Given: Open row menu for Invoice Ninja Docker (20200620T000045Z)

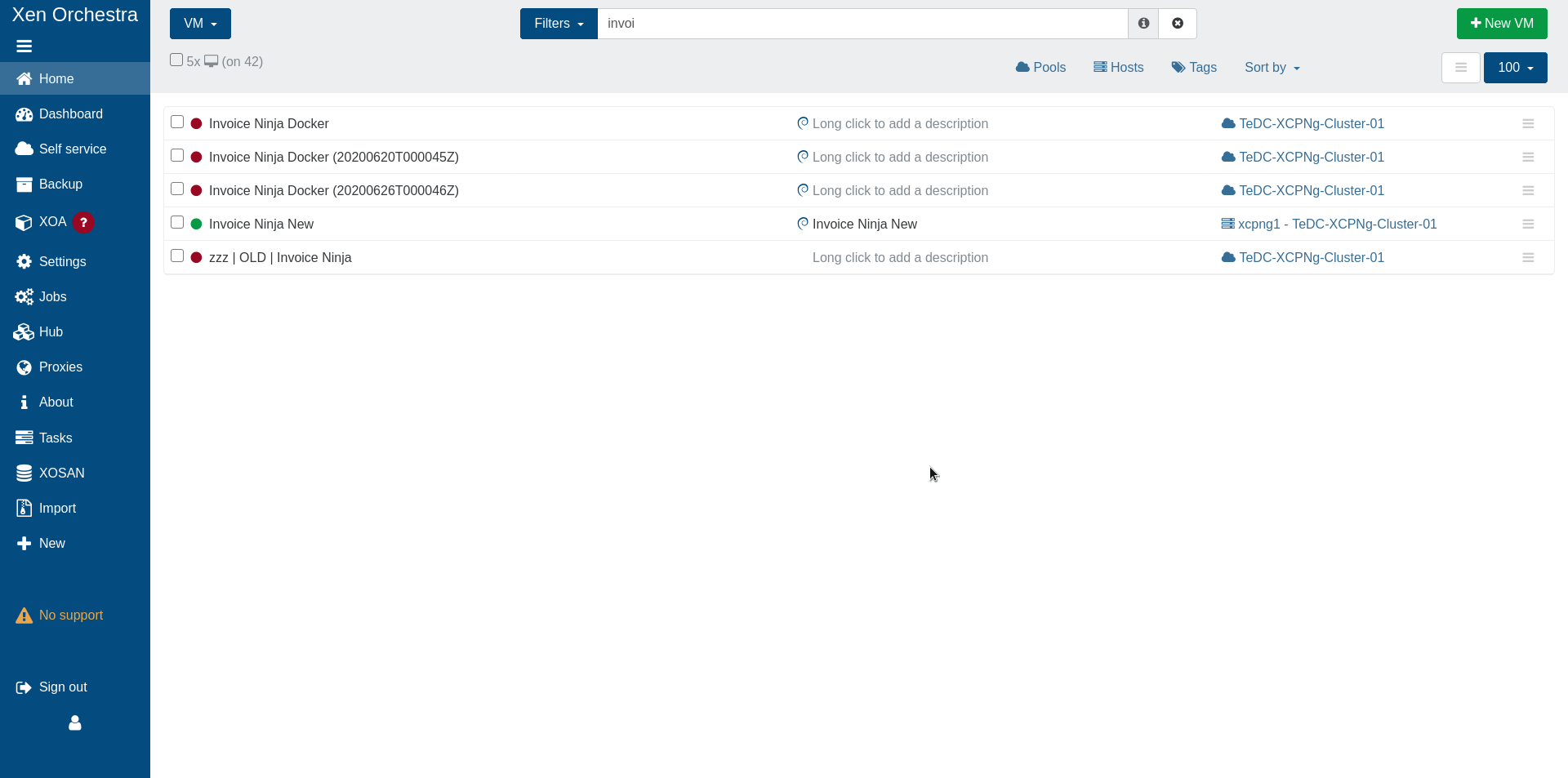Looking at the screenshot, I should (1528, 158).
